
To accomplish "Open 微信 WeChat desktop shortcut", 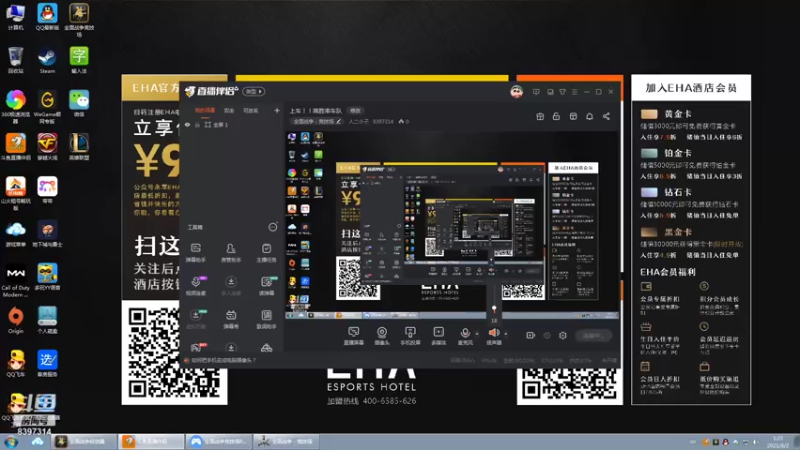I will coord(79,103).
